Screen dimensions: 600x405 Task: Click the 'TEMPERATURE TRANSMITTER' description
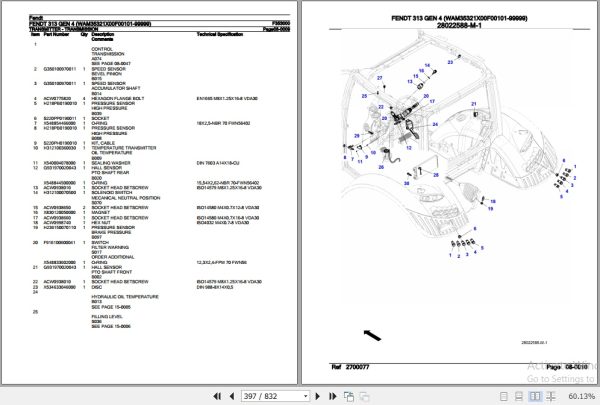[x=124, y=148]
